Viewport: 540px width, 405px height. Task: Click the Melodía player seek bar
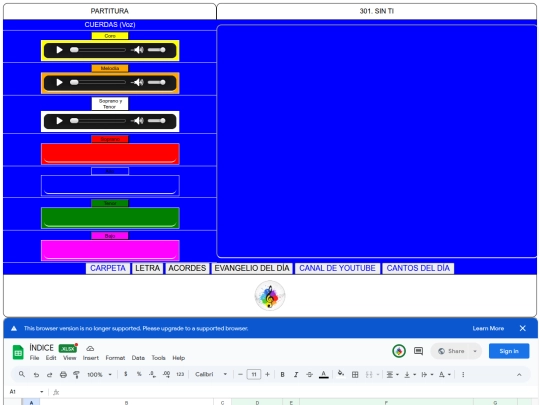pos(98,82)
